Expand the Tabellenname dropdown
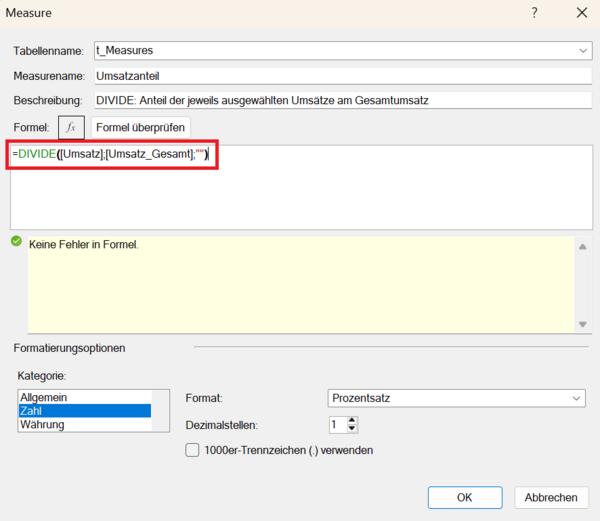Image resolution: width=600 pixels, height=521 pixels. tap(582, 51)
